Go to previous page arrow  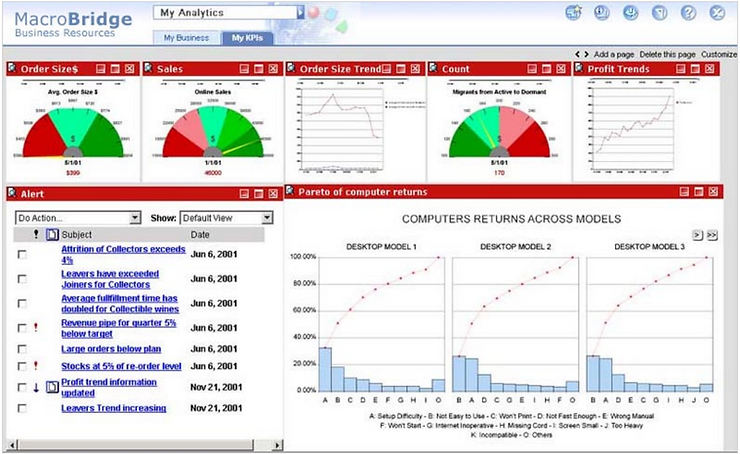point(577,54)
